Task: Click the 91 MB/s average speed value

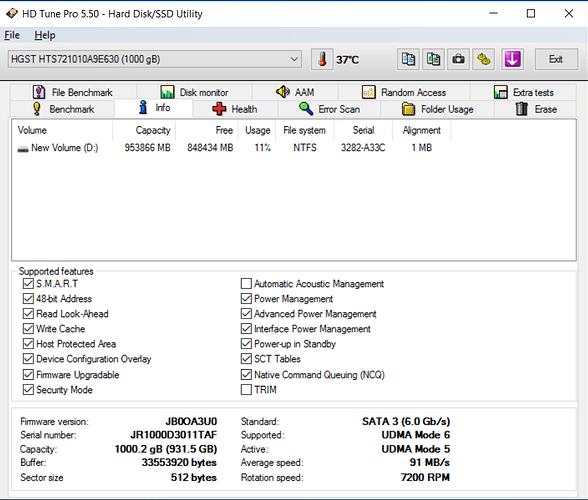Action: tap(430, 462)
